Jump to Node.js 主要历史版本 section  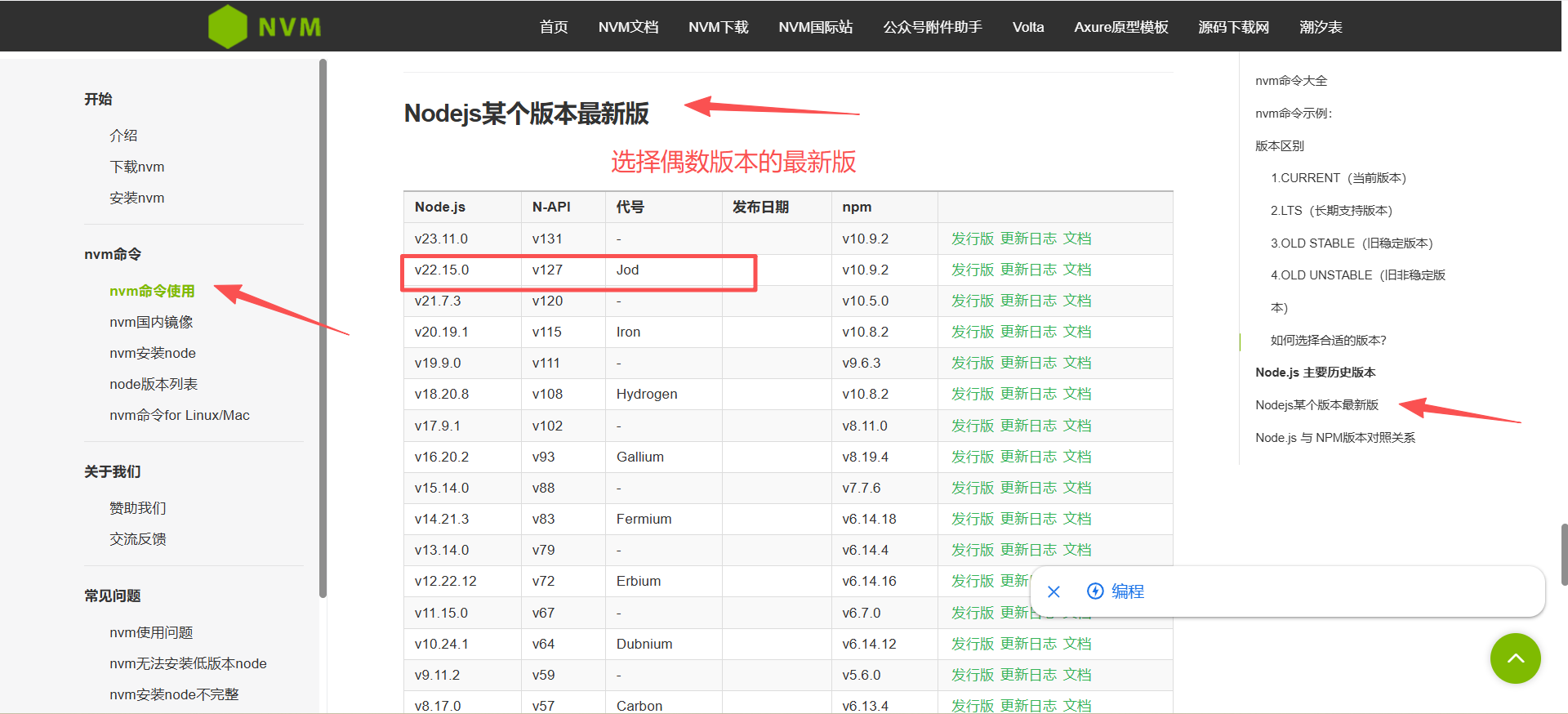coord(1316,373)
